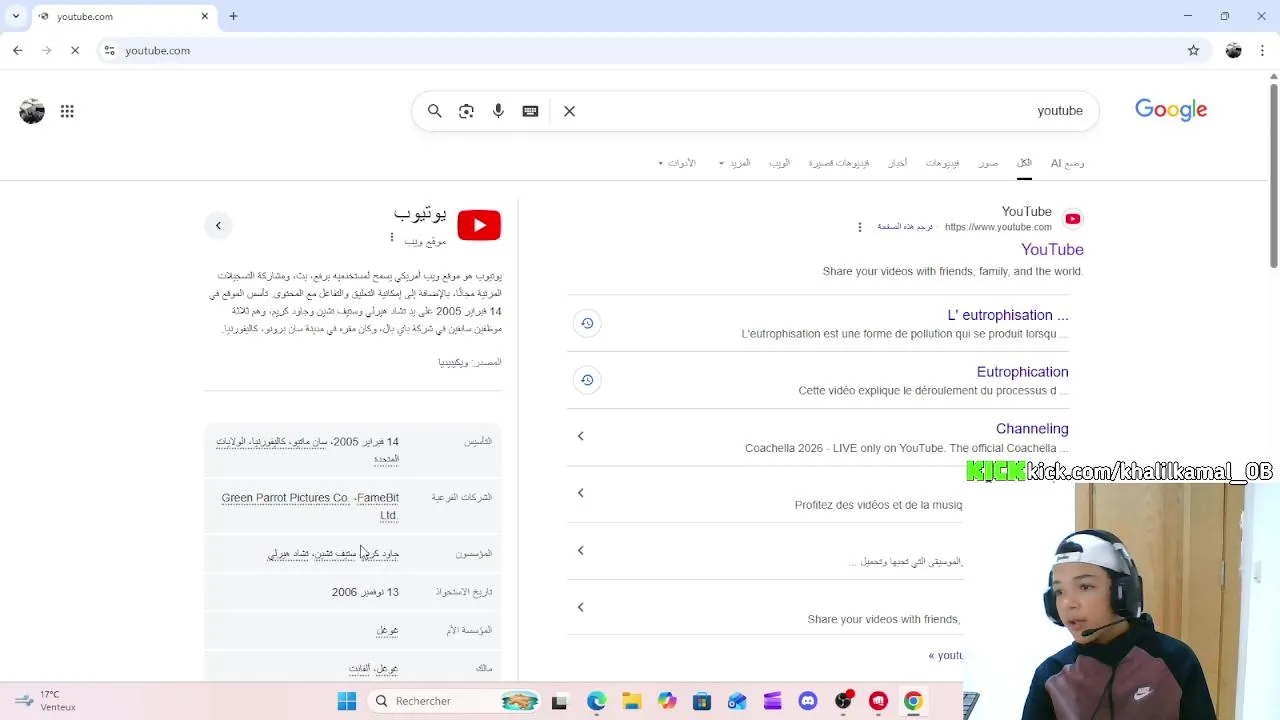Switch to the فيديوهات (Videos) tab
The width and height of the screenshot is (1280, 720).
tap(942, 163)
